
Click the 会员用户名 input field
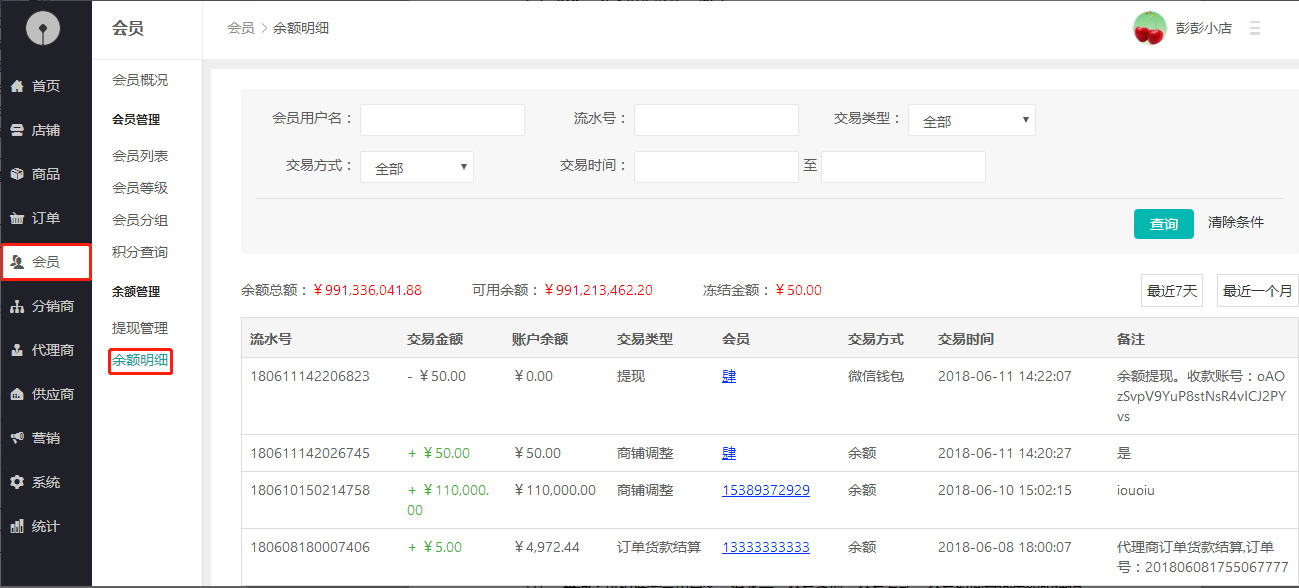[442, 120]
